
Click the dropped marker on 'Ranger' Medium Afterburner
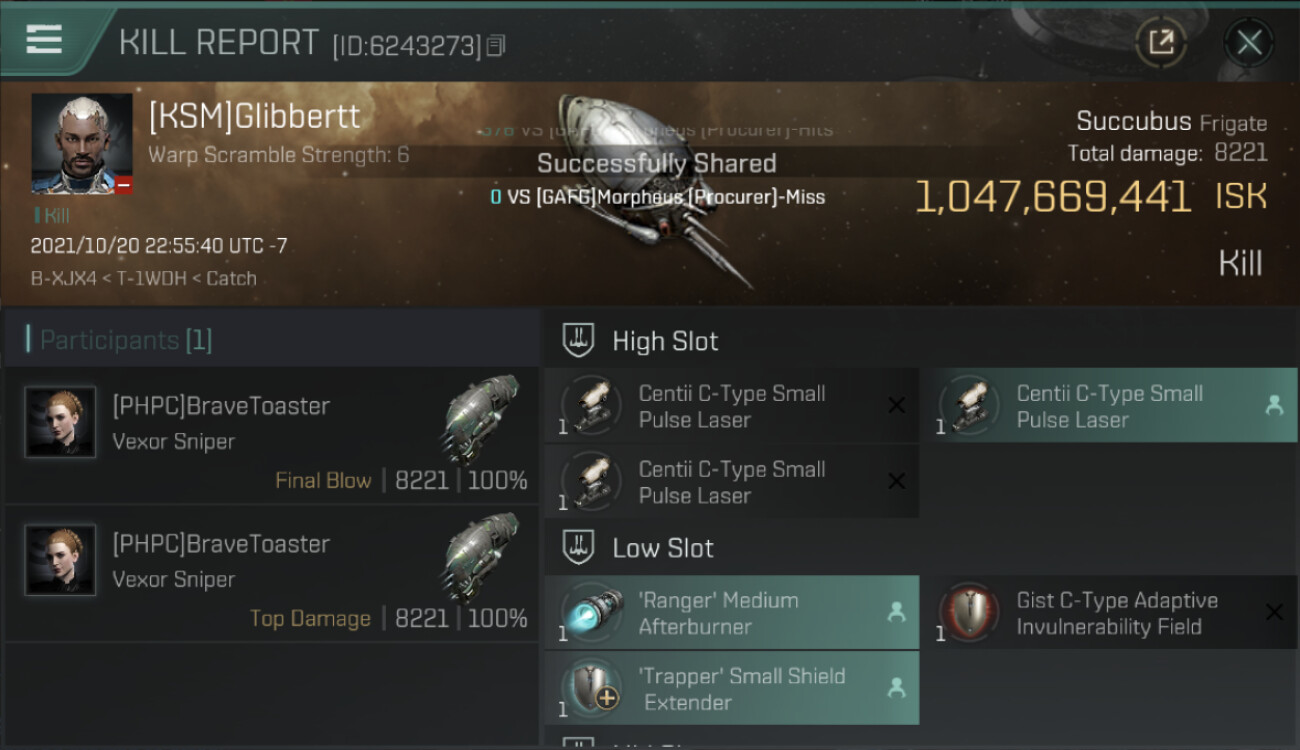point(896,612)
